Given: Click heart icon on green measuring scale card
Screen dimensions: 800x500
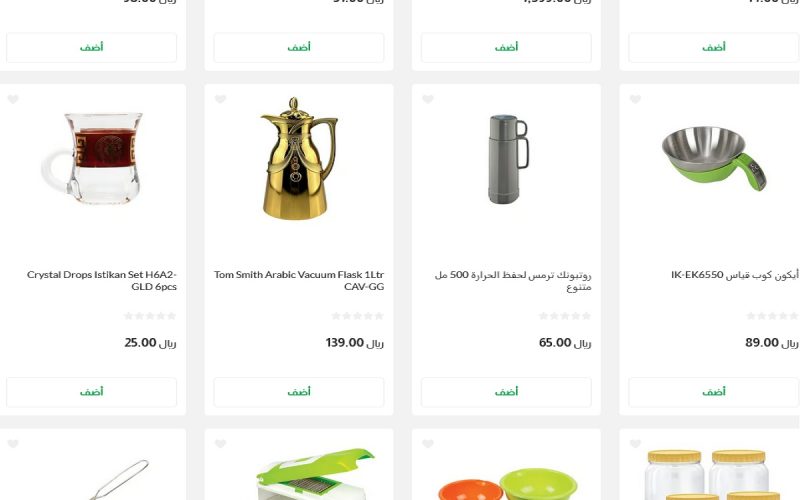Looking at the screenshot, I should coord(635,99).
